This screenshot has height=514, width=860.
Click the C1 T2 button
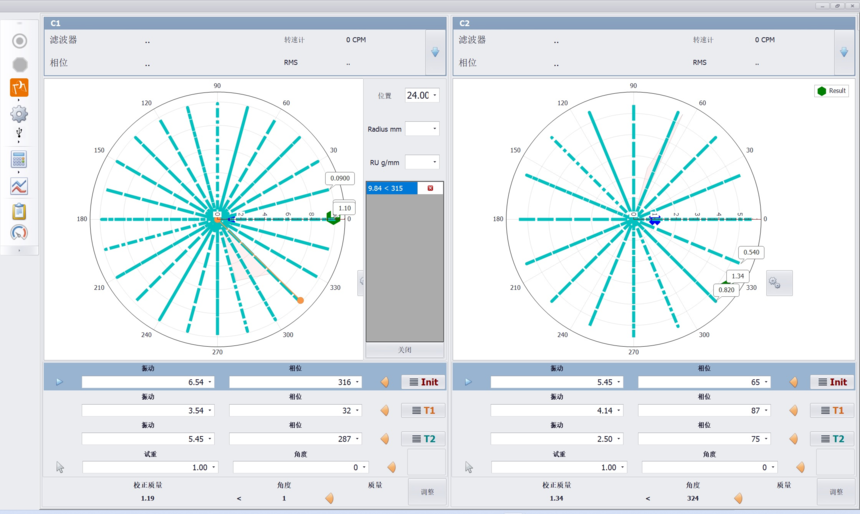424,439
